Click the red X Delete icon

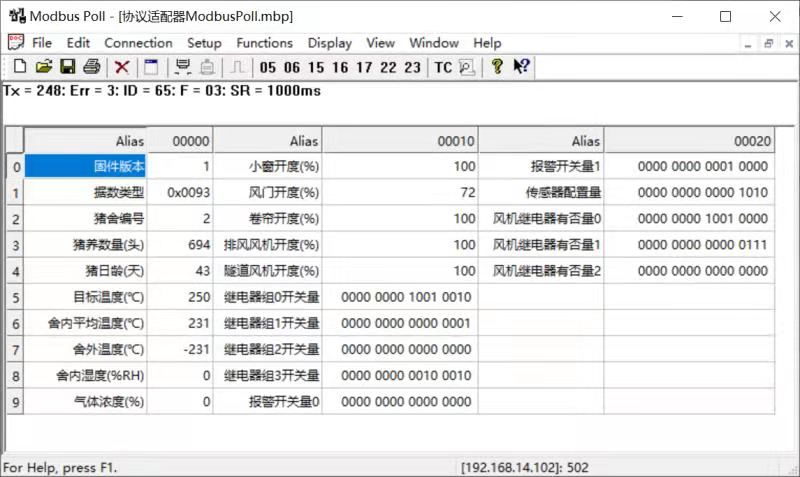(122, 67)
